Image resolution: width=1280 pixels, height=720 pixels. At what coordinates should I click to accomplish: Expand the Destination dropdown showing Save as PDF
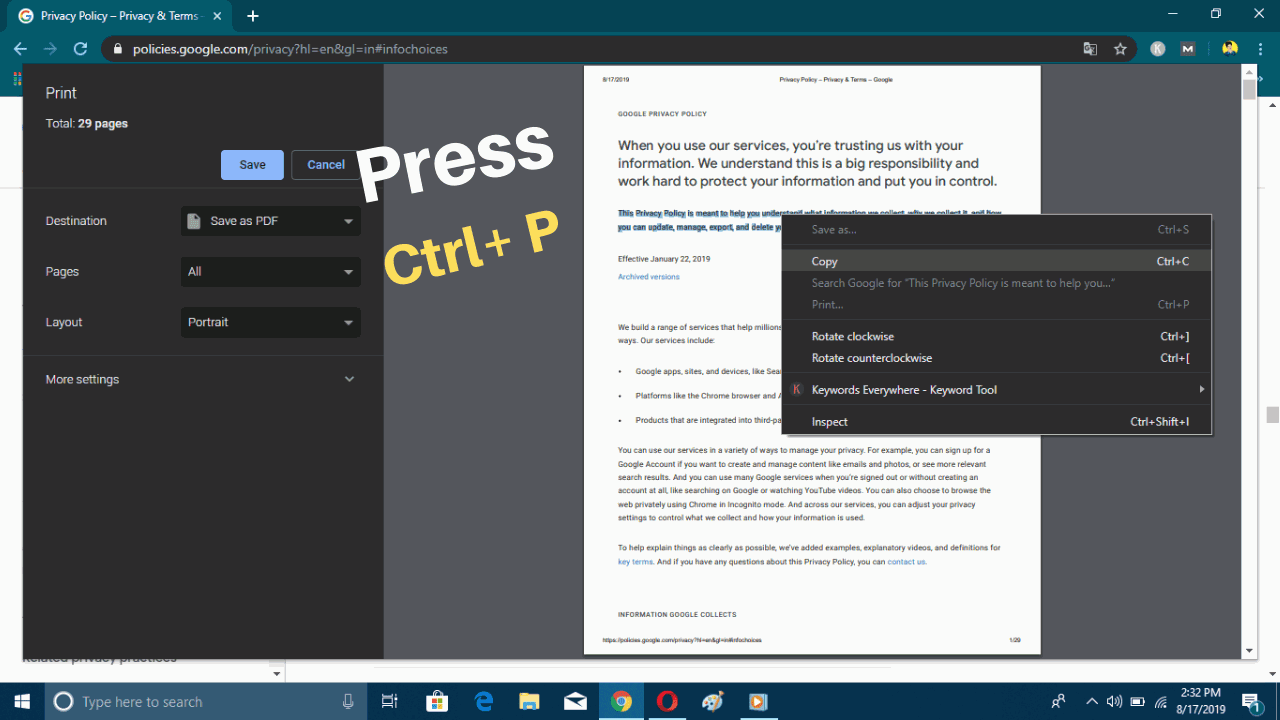(x=270, y=220)
